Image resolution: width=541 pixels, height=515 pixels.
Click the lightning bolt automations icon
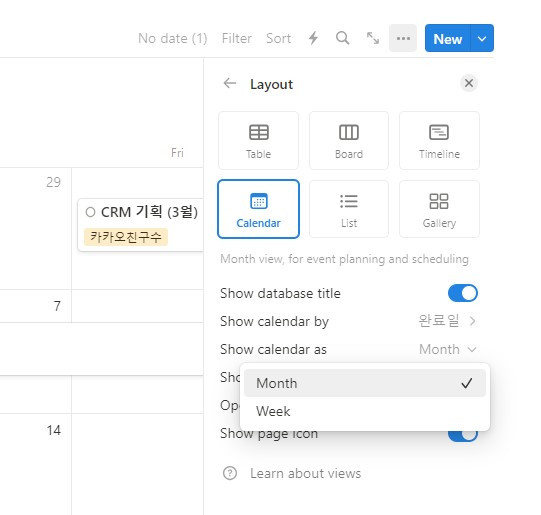(313, 38)
